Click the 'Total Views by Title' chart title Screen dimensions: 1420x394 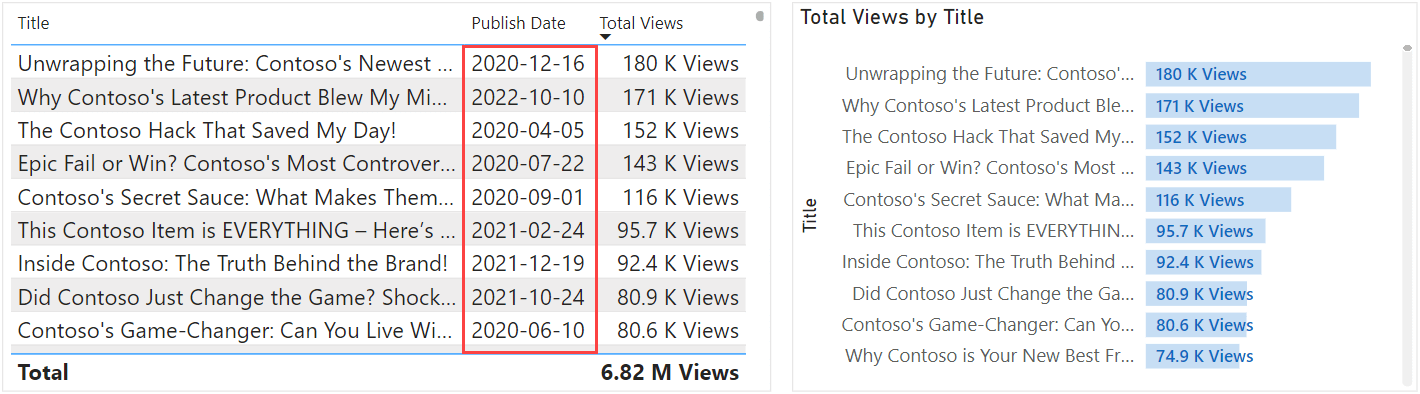[x=892, y=17]
